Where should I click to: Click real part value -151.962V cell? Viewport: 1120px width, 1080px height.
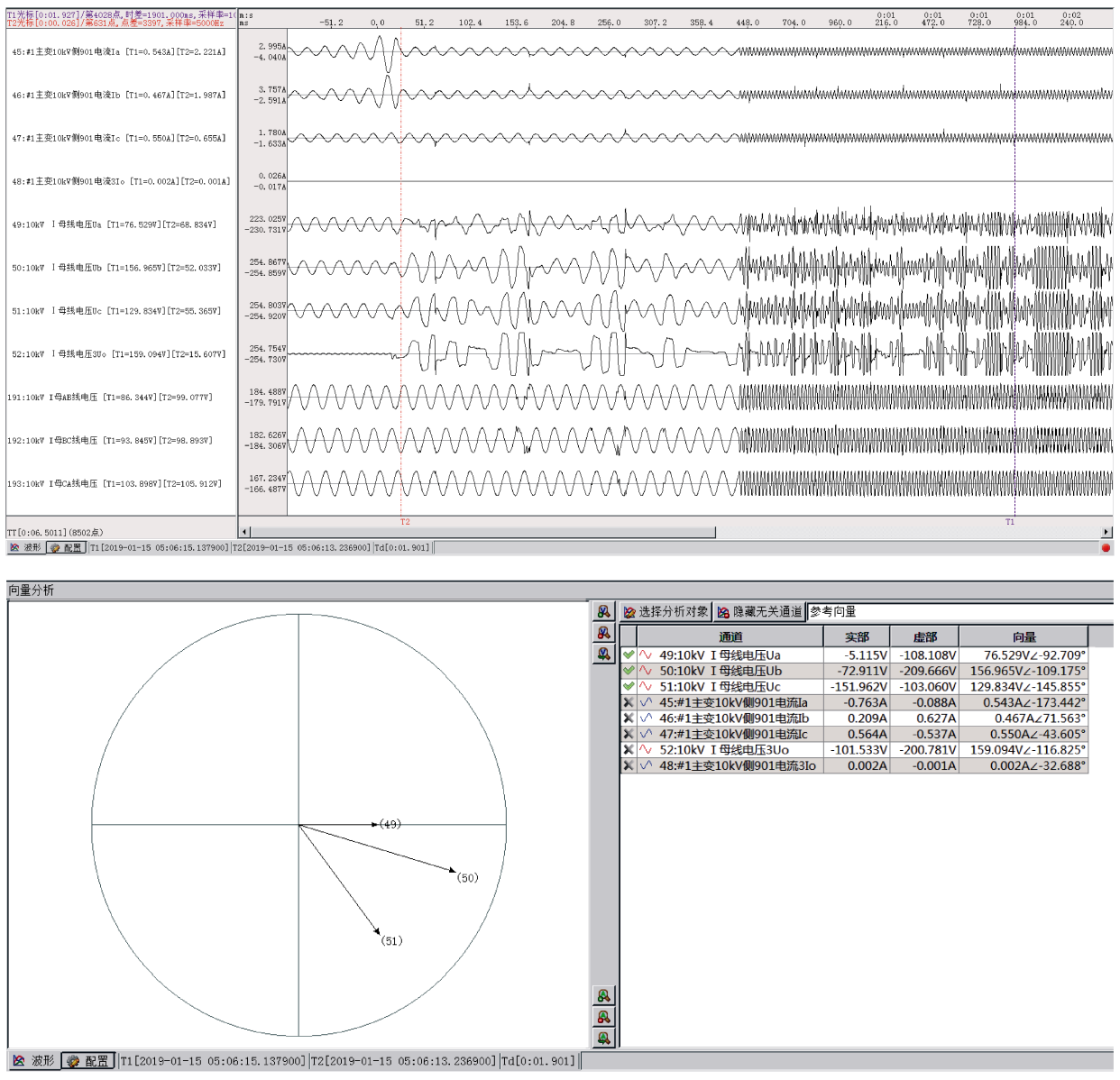pyautogui.click(x=857, y=687)
